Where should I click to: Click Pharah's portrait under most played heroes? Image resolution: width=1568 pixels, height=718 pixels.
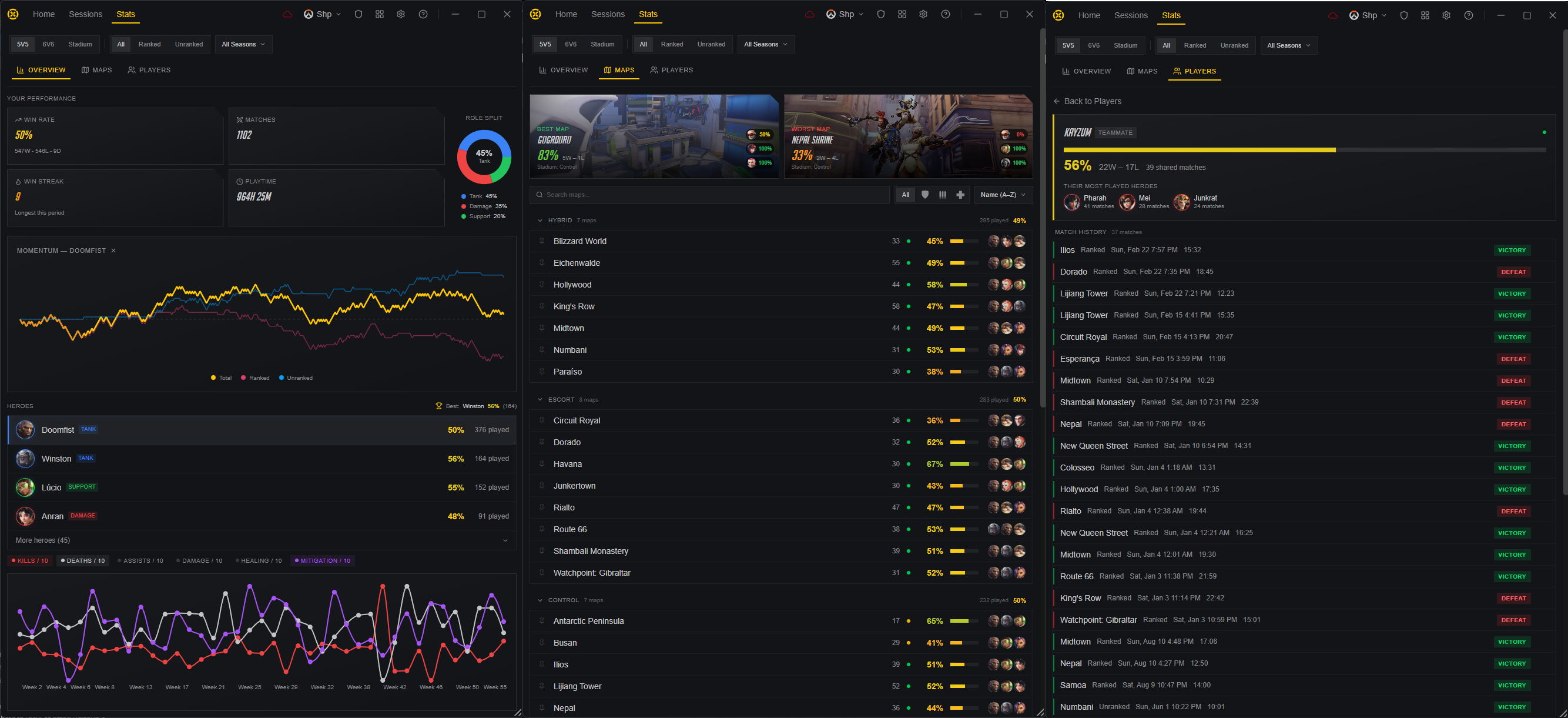pos(1071,202)
